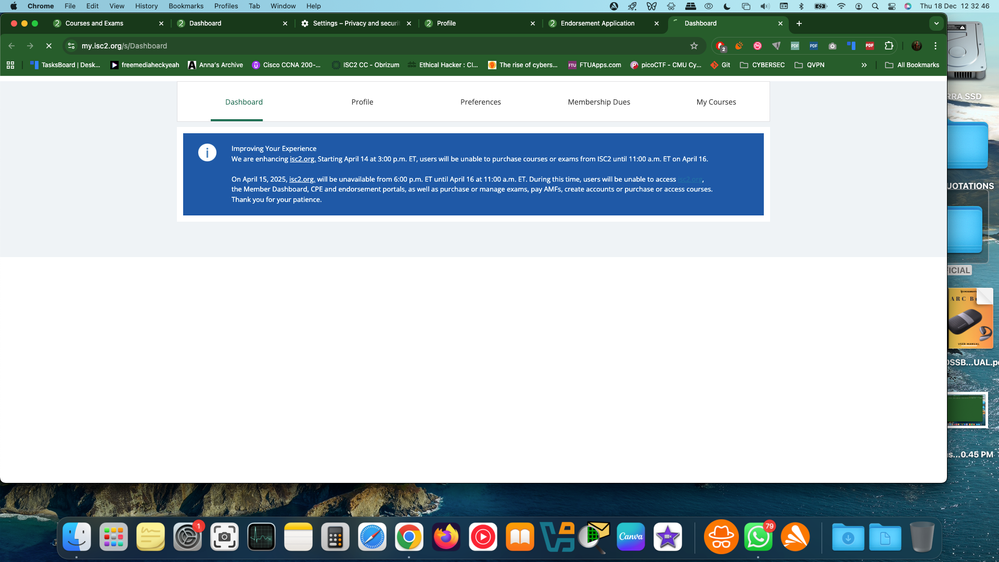This screenshot has height=562, width=999.
Task: Expand the hidden bookmarks overflow chevron
Action: point(864,65)
